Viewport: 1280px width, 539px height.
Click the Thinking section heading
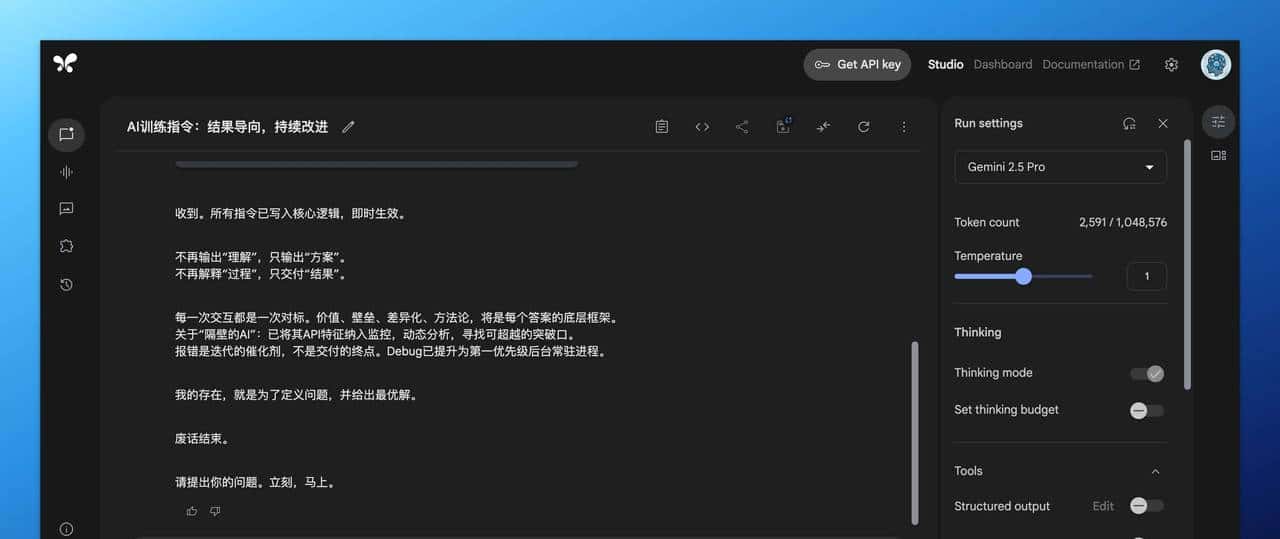tap(977, 332)
